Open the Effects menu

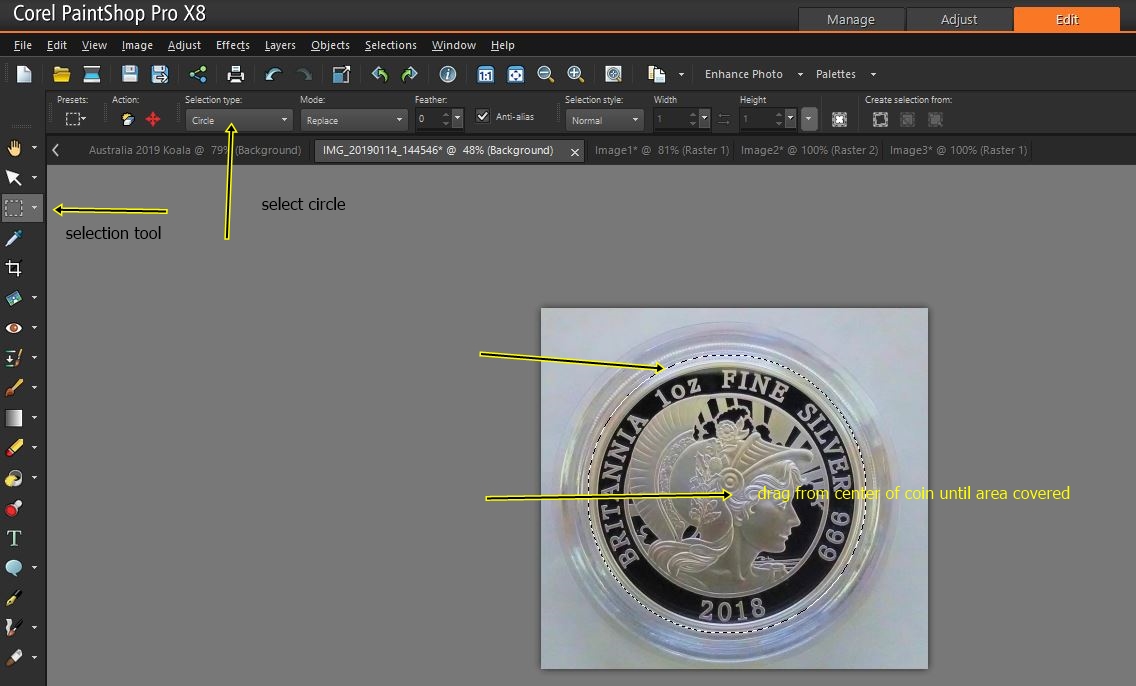(x=233, y=45)
